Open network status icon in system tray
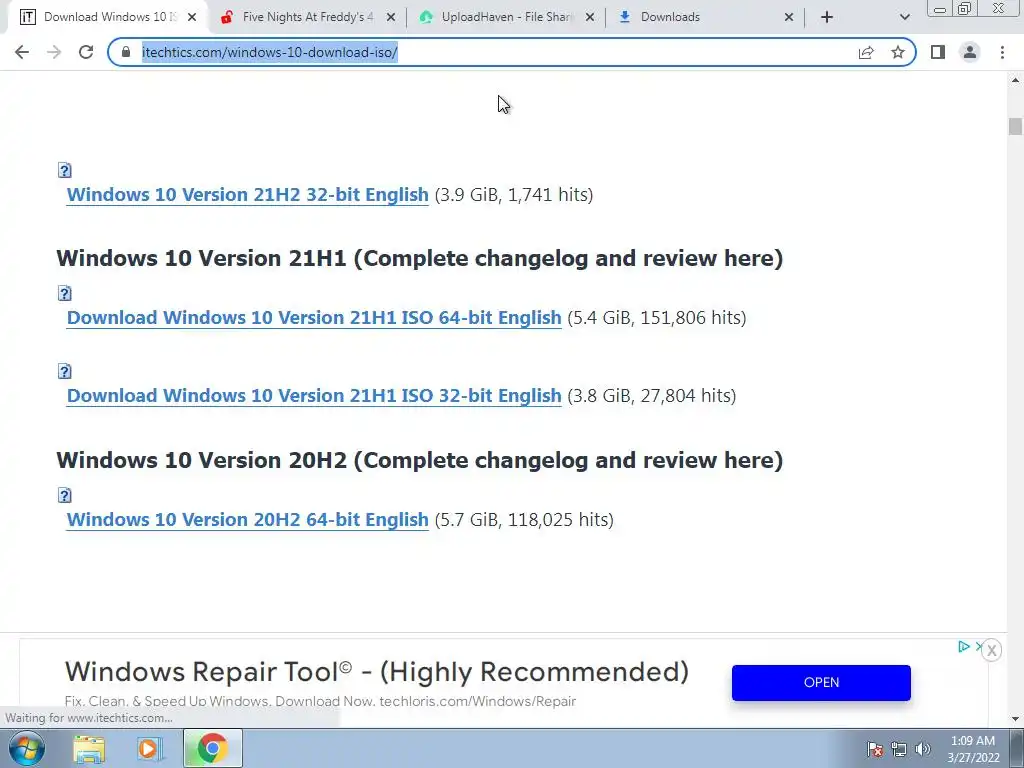The image size is (1024, 768). 899,749
